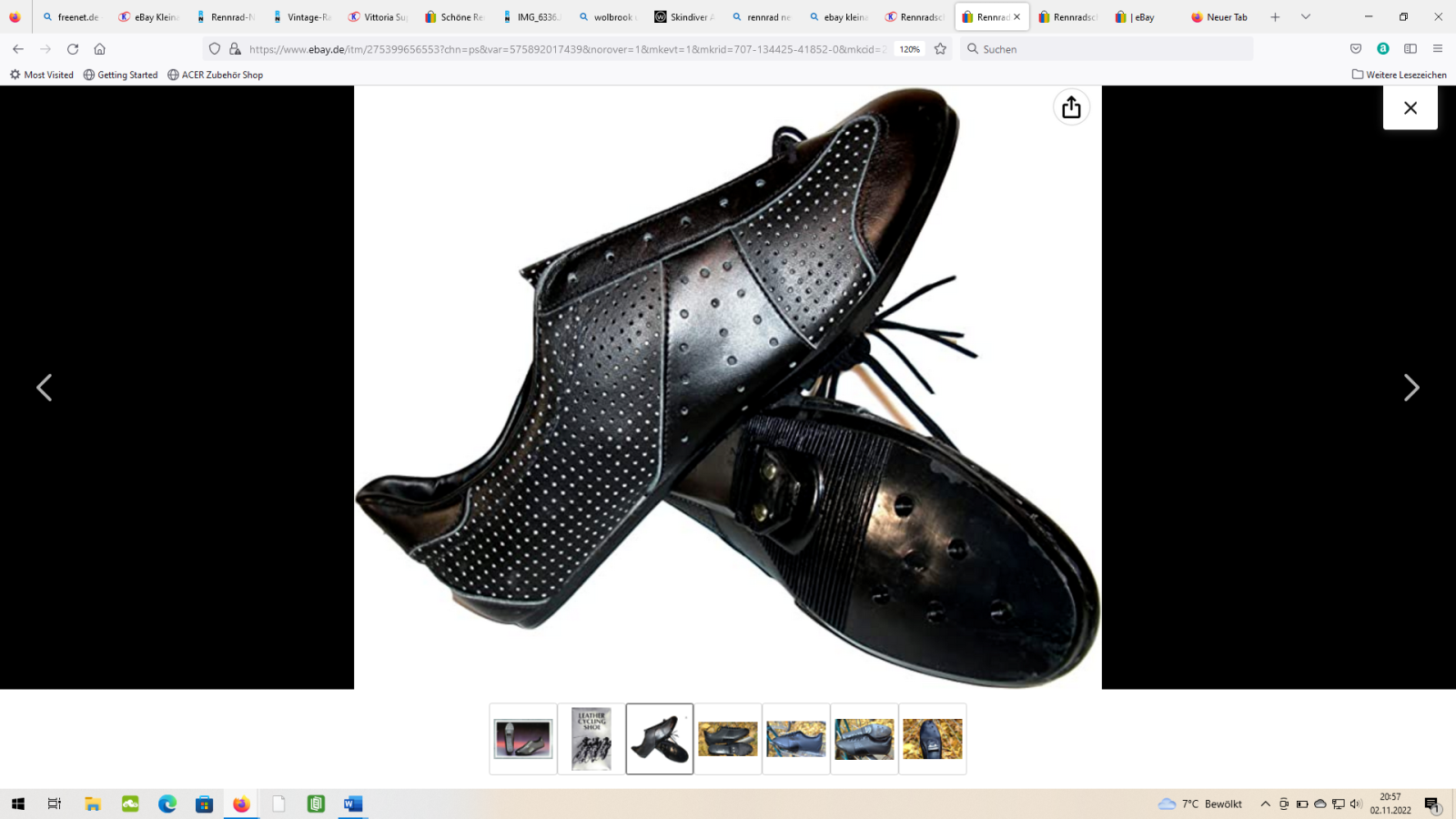Switch to rennrad ne search tab
Screen dimensions: 1456x819
pos(761,17)
